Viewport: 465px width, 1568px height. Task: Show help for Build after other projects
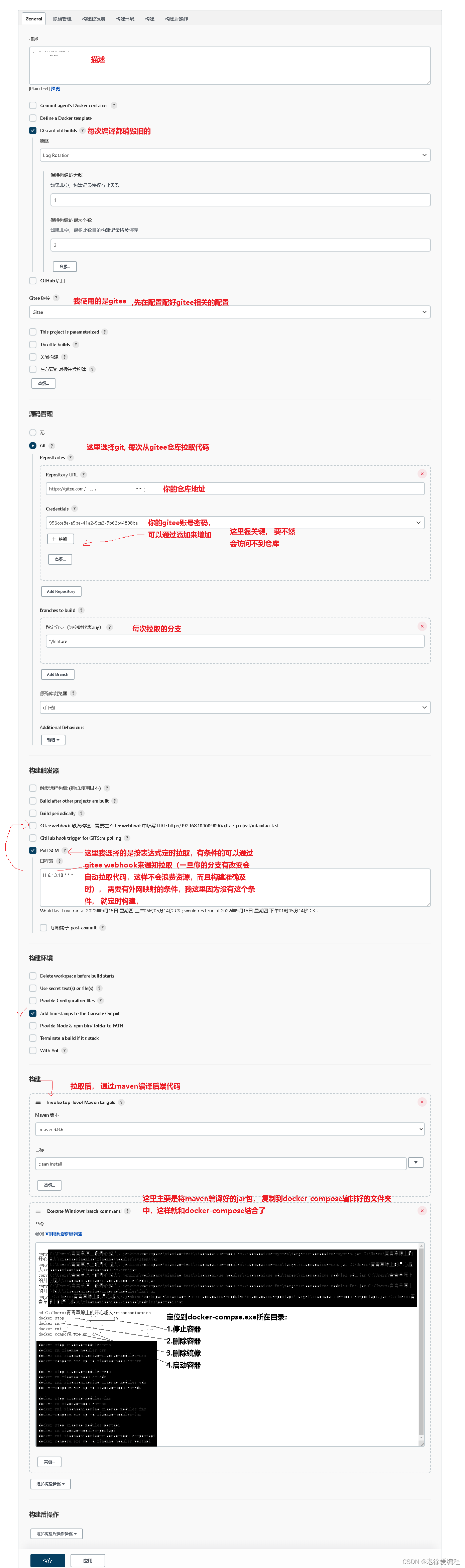[x=114, y=801]
